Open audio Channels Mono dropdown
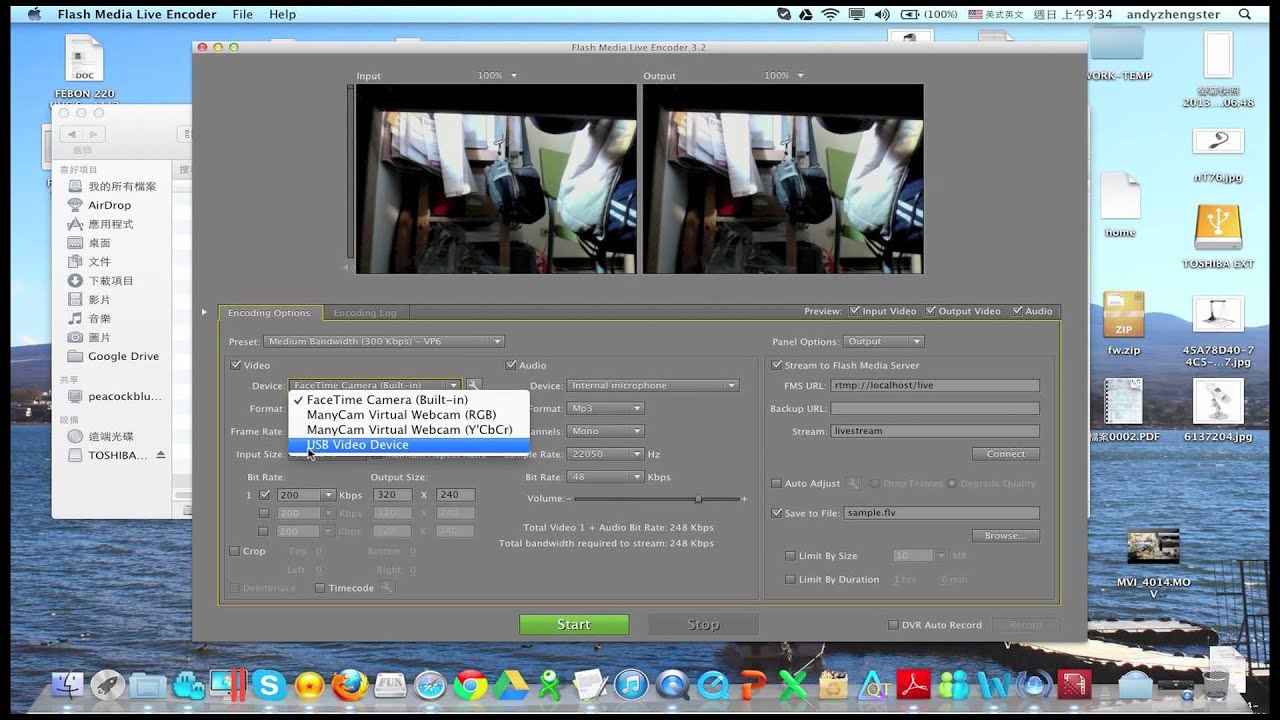The height and width of the screenshot is (720, 1280). (605, 431)
